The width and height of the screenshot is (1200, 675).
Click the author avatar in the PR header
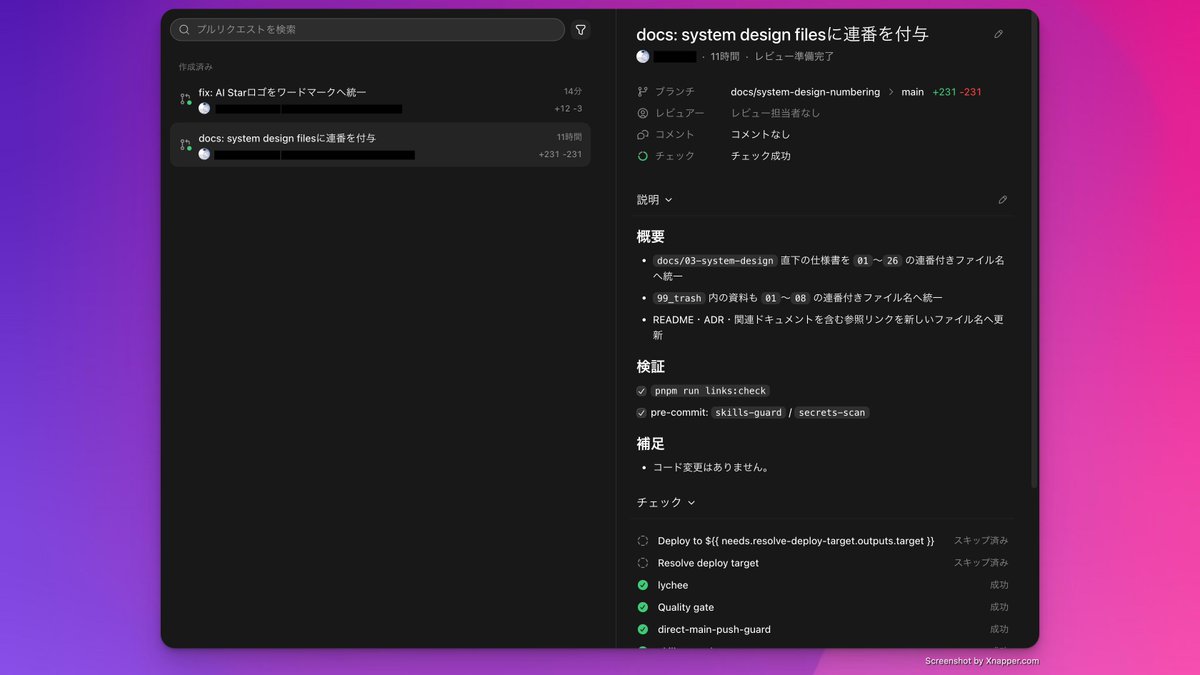pos(643,57)
